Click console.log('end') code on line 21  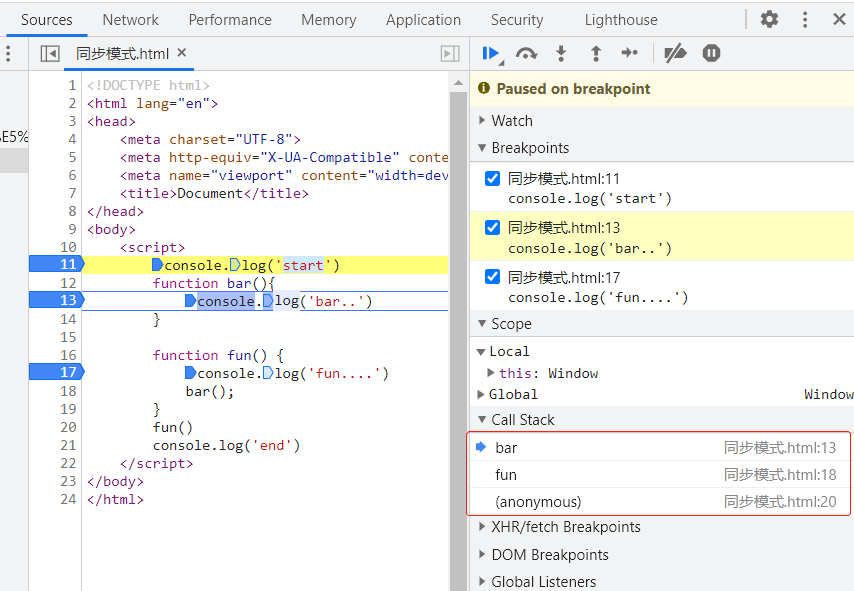[227, 445]
